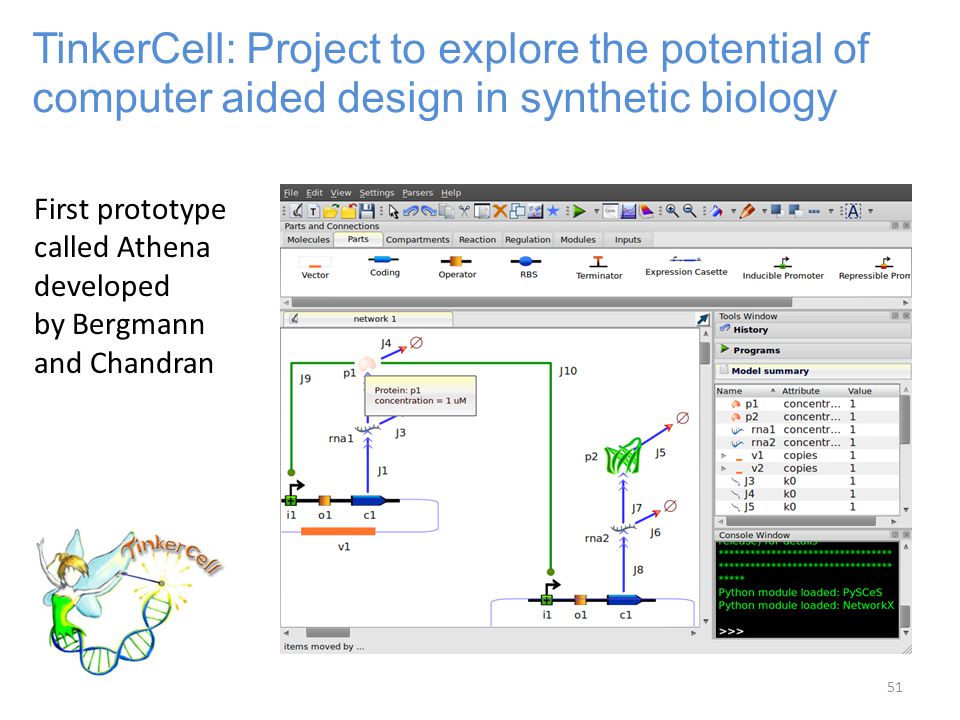Expand the v1 row in Model summary
Image resolution: width=960 pixels, height=720 pixels.
(x=723, y=456)
